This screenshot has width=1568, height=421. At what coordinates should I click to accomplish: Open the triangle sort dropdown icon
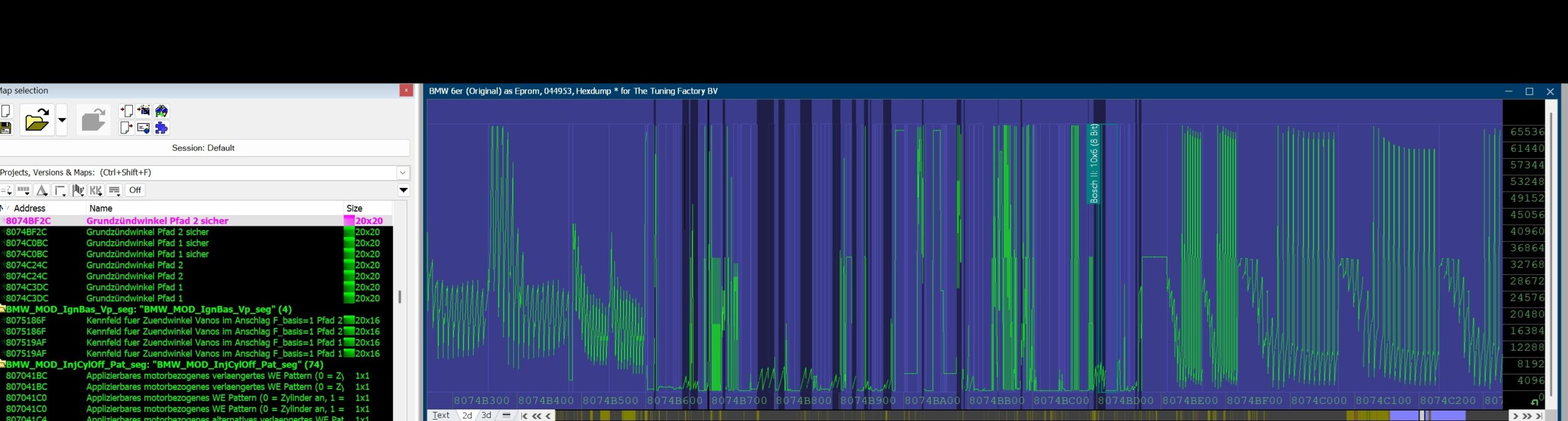tap(42, 190)
